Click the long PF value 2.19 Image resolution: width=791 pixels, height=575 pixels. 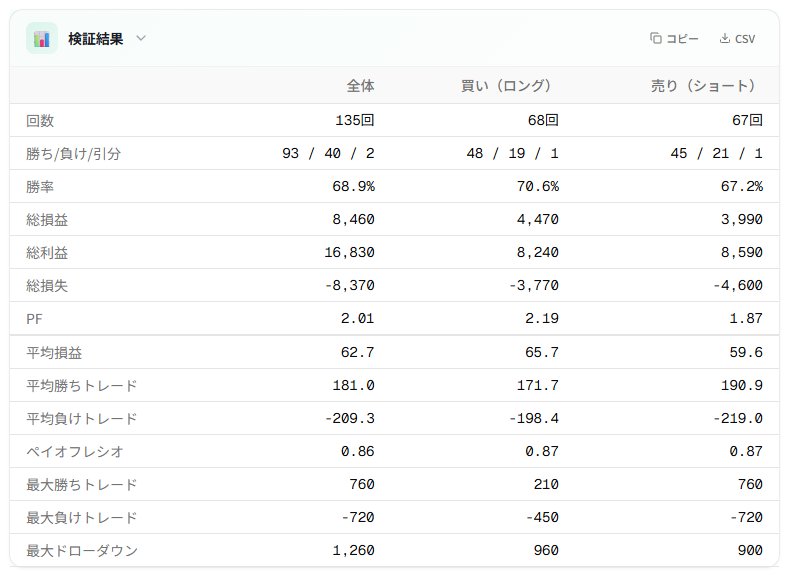coord(541,318)
